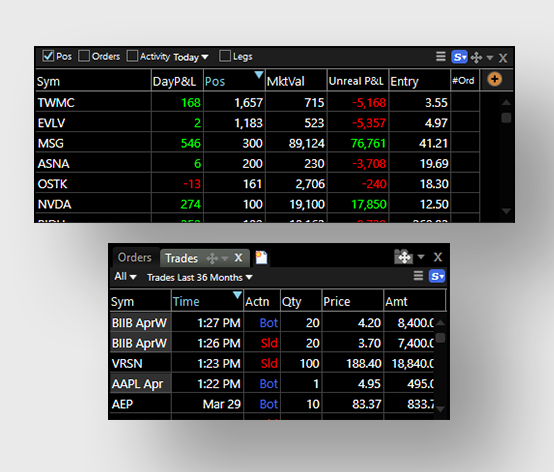The height and width of the screenshot is (472, 554).
Task: Sort by MktVal column header
Action: (x=296, y=81)
